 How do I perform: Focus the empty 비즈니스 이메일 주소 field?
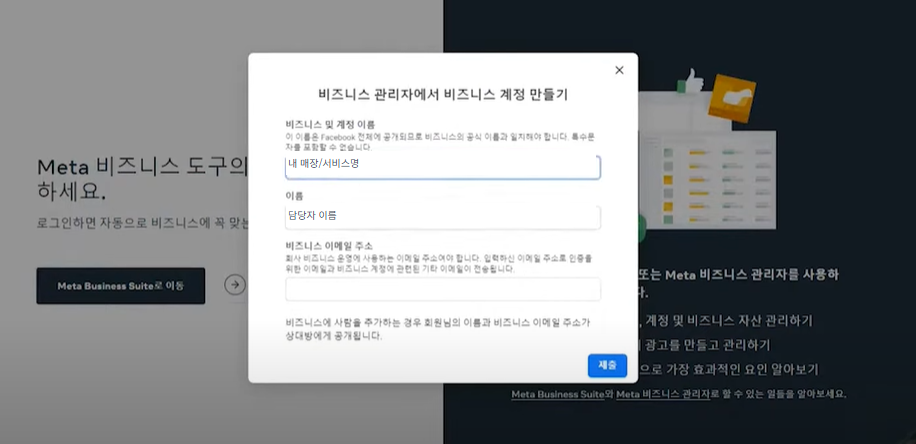click(x=443, y=289)
